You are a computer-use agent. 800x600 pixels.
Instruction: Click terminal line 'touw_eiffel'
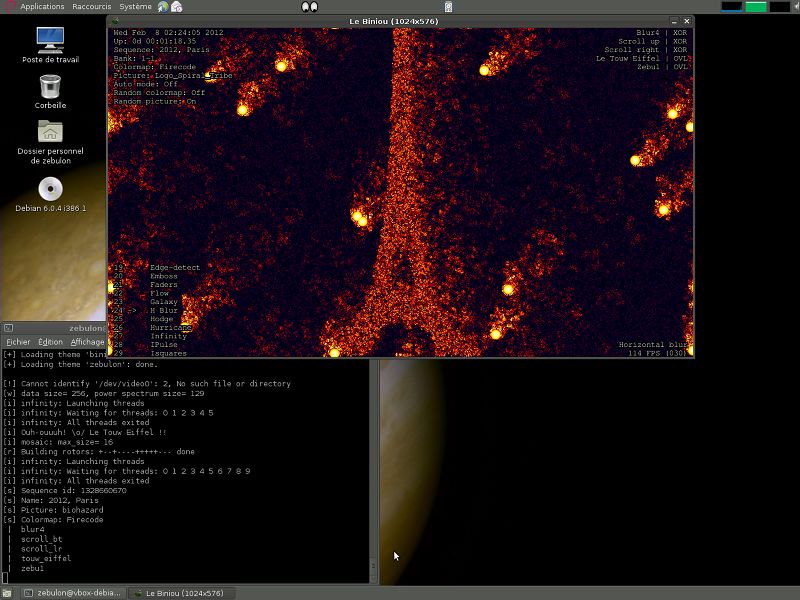point(45,559)
